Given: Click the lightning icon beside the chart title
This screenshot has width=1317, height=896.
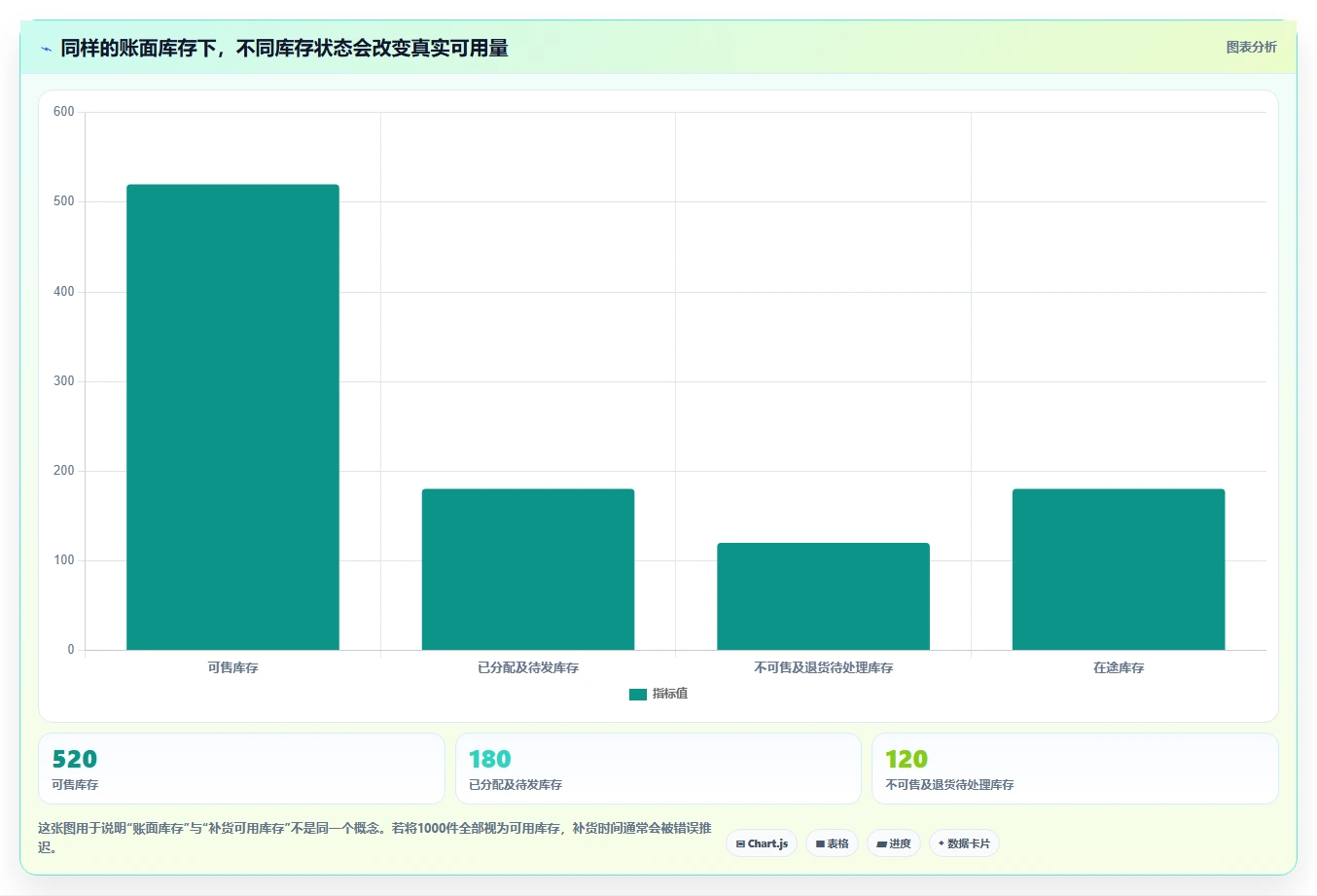Looking at the screenshot, I should 46,49.
